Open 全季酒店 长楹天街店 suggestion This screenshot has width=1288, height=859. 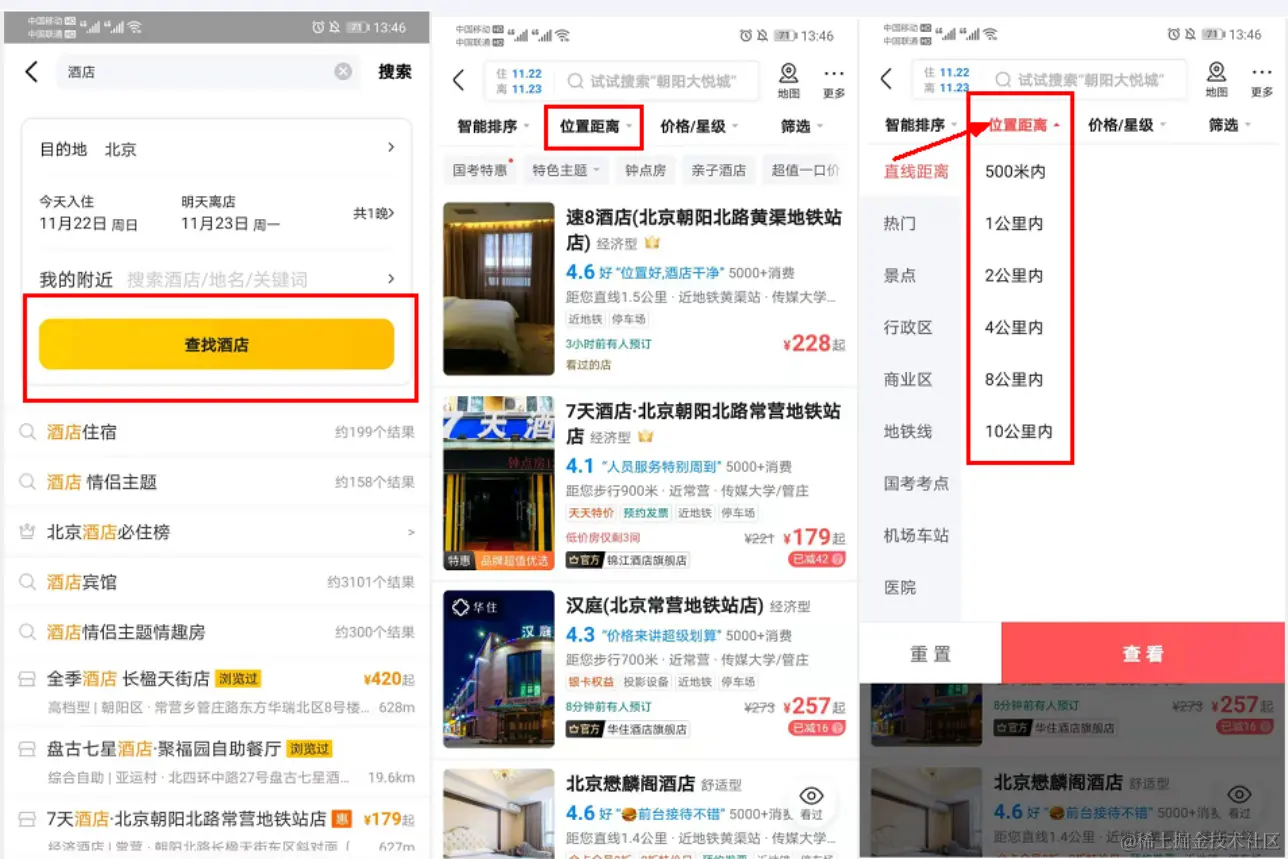tap(216, 692)
